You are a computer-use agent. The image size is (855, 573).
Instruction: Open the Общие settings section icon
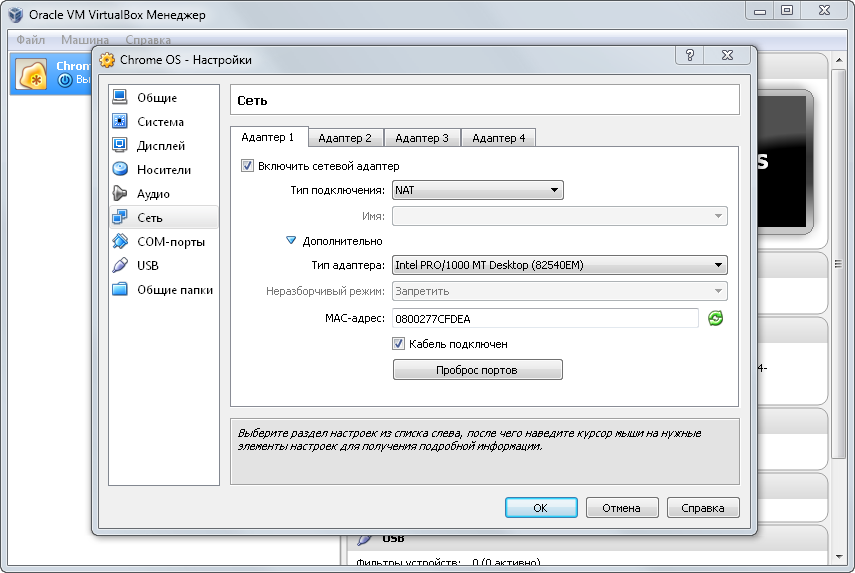coord(120,97)
